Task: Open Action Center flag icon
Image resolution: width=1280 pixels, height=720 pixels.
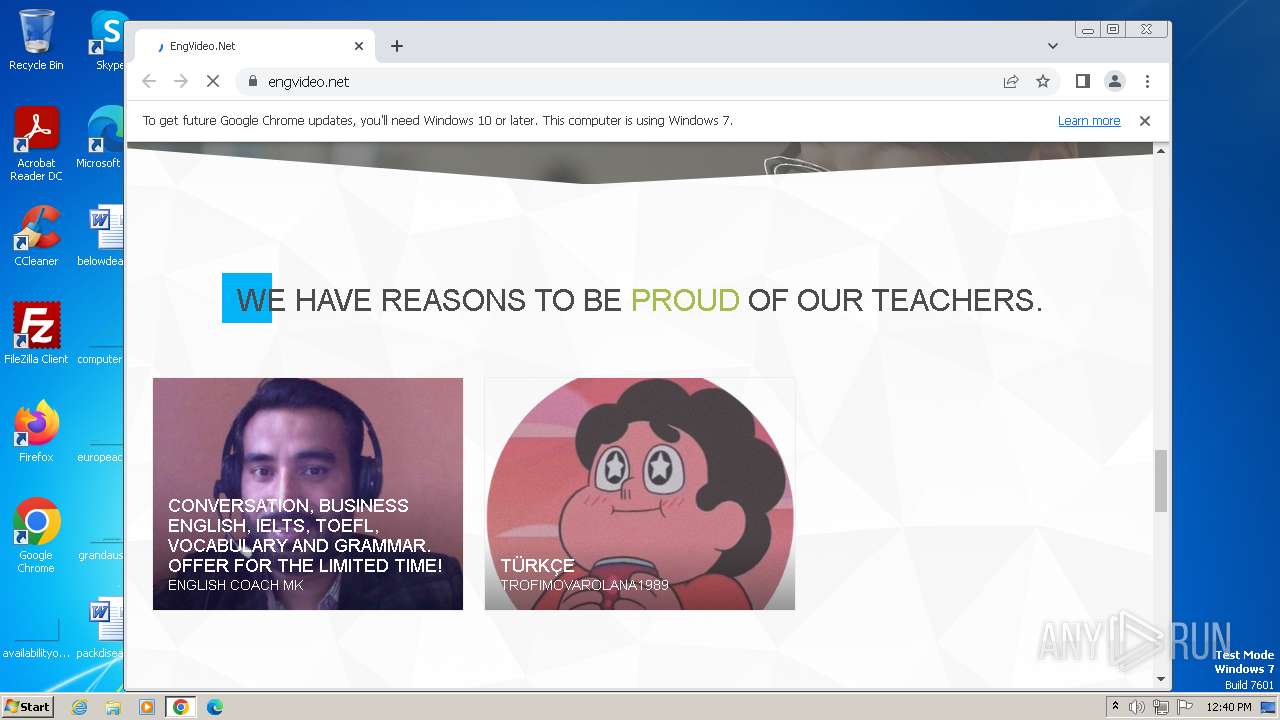Action: [x=1183, y=707]
